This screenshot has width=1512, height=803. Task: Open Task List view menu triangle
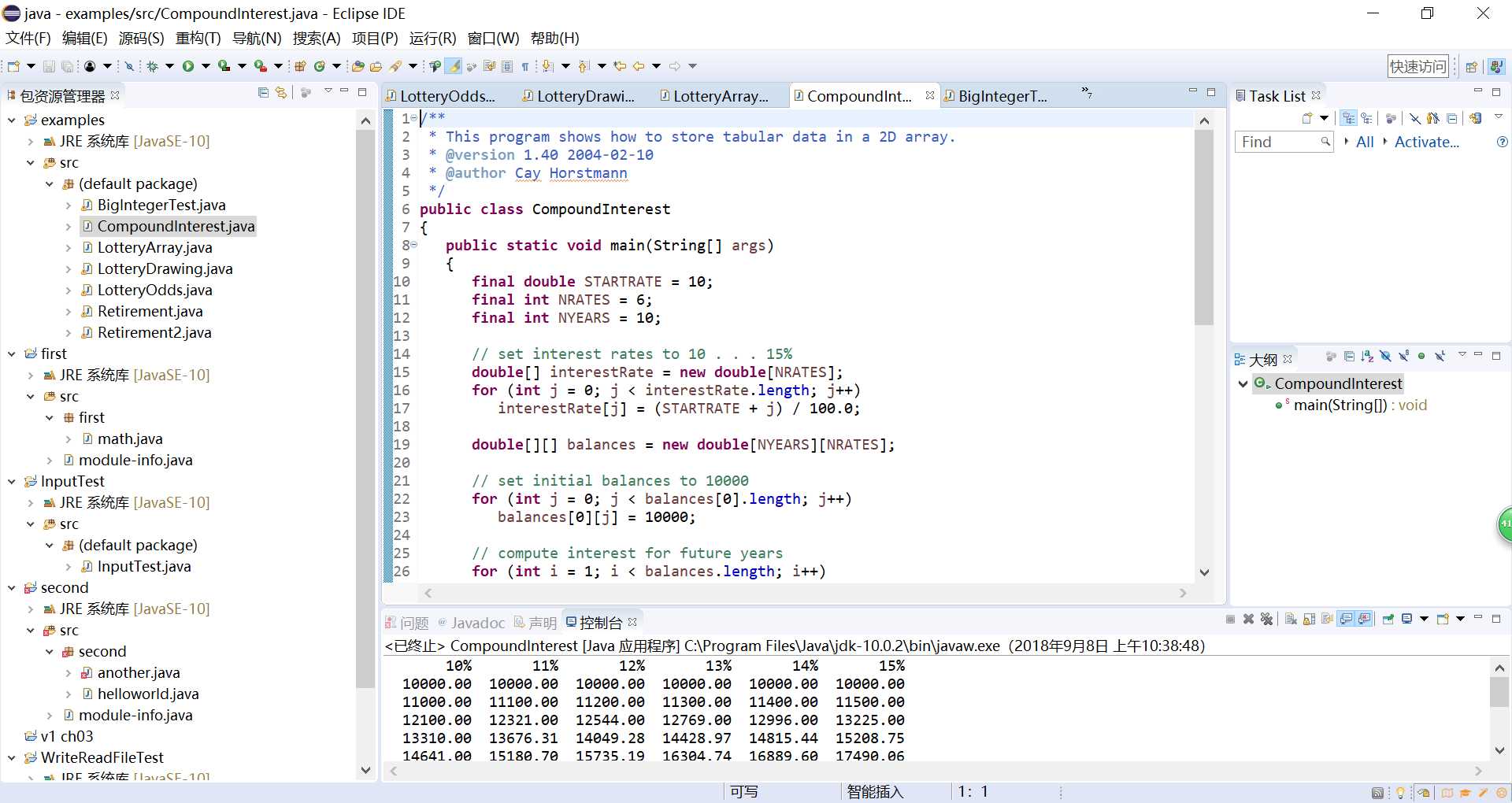[x=1499, y=117]
